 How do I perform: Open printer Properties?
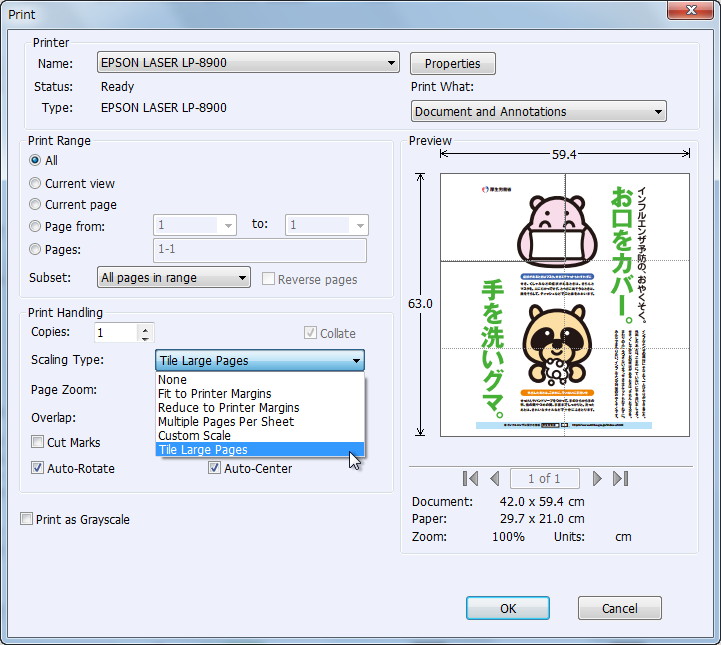click(452, 63)
